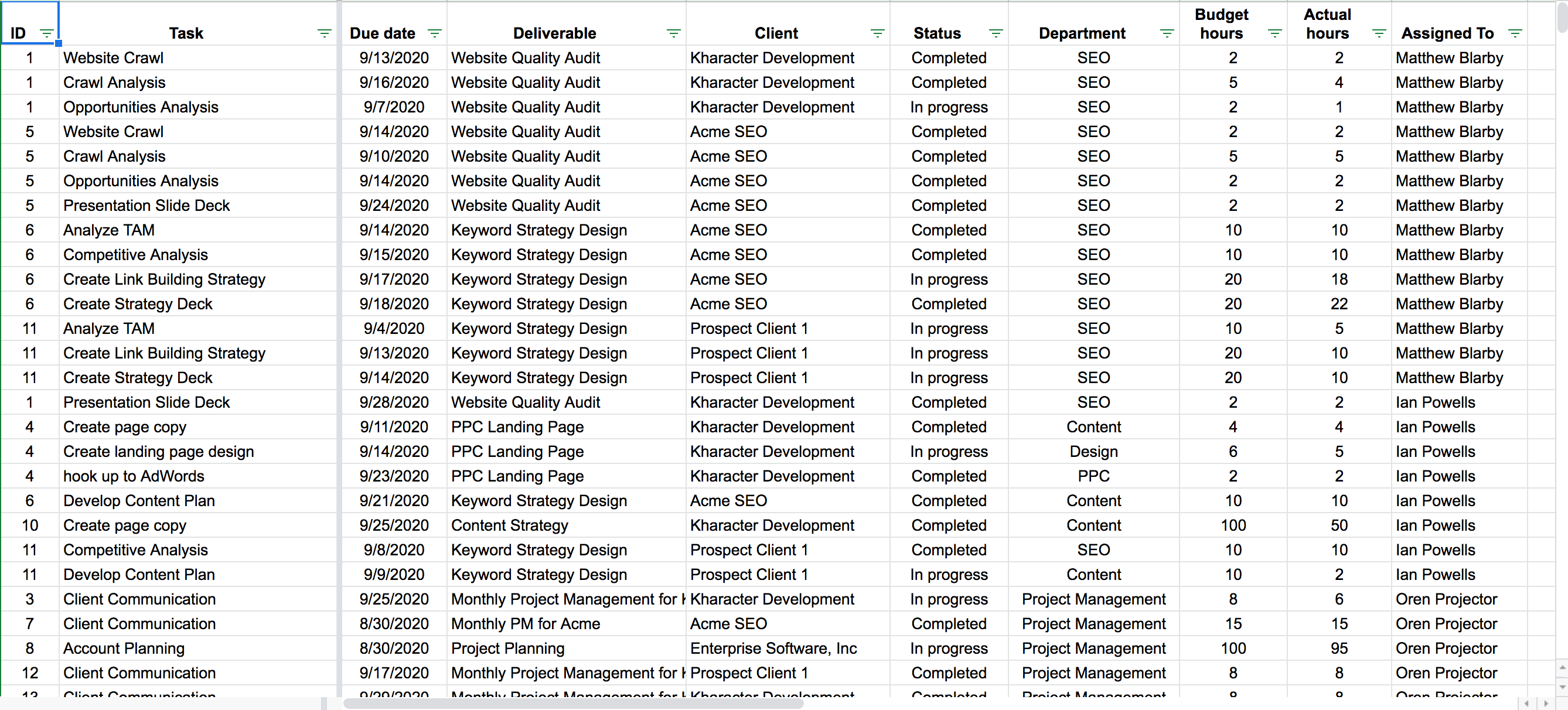Open the Assigned To filter icon
The width and height of the screenshot is (1568, 710).
[1515, 33]
